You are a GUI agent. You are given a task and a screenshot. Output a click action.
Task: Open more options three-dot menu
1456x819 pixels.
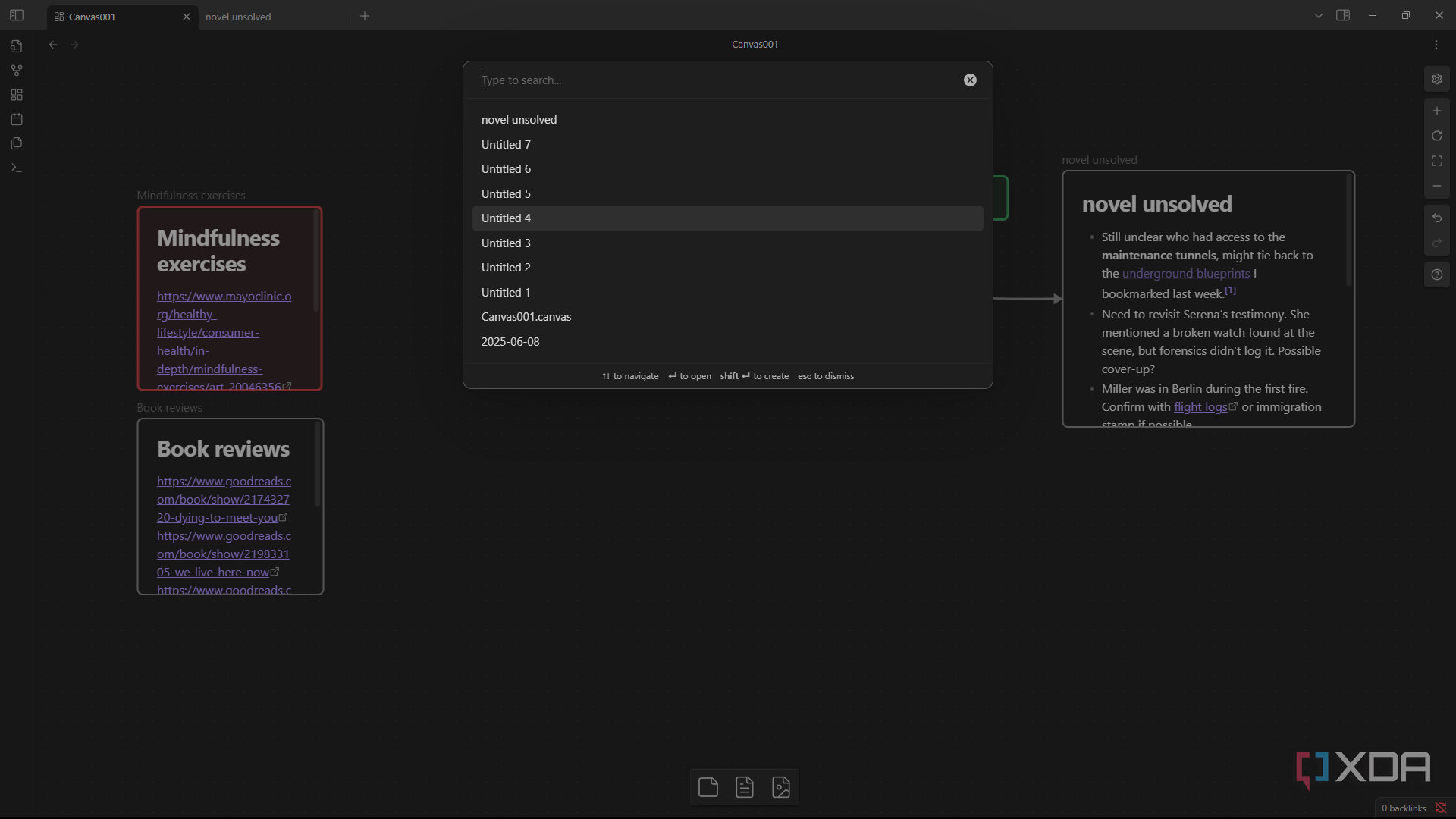point(1436,45)
